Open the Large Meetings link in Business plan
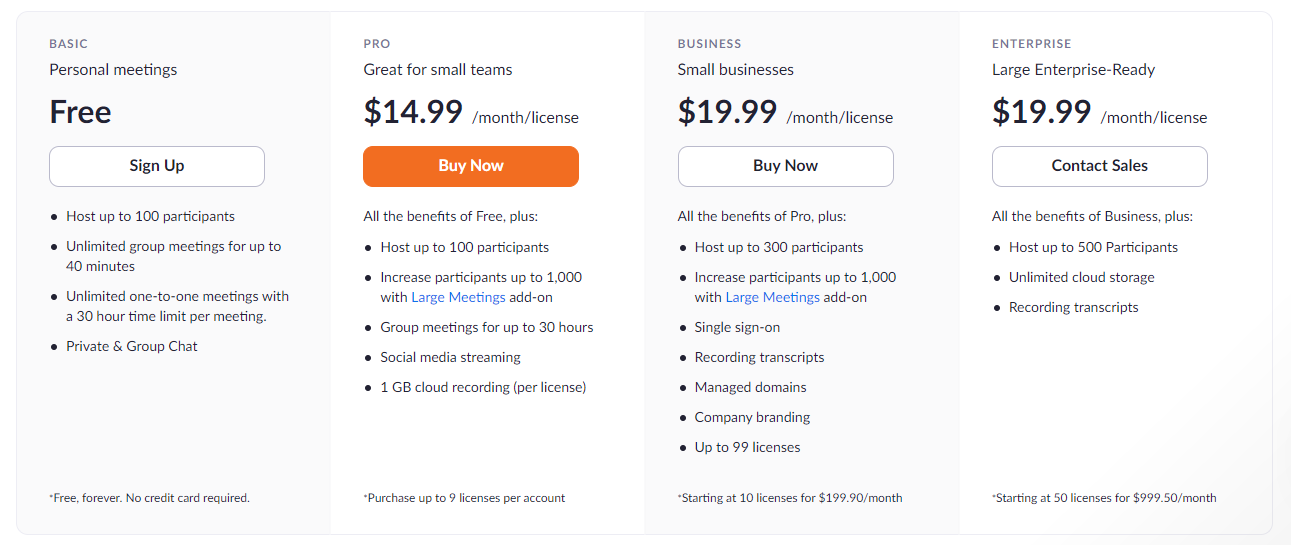The height and width of the screenshot is (545, 1291). click(772, 297)
